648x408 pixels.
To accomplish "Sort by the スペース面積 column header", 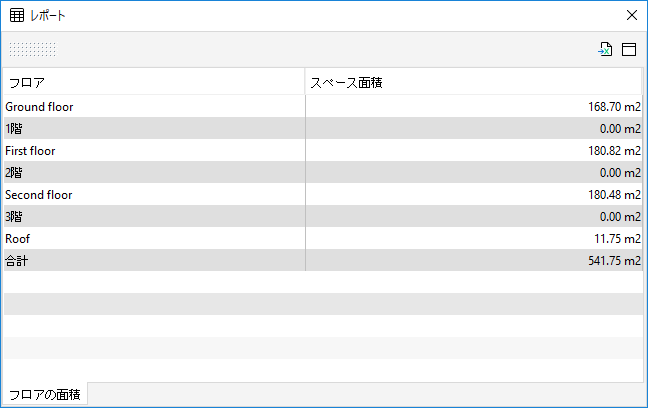I will click(473, 82).
